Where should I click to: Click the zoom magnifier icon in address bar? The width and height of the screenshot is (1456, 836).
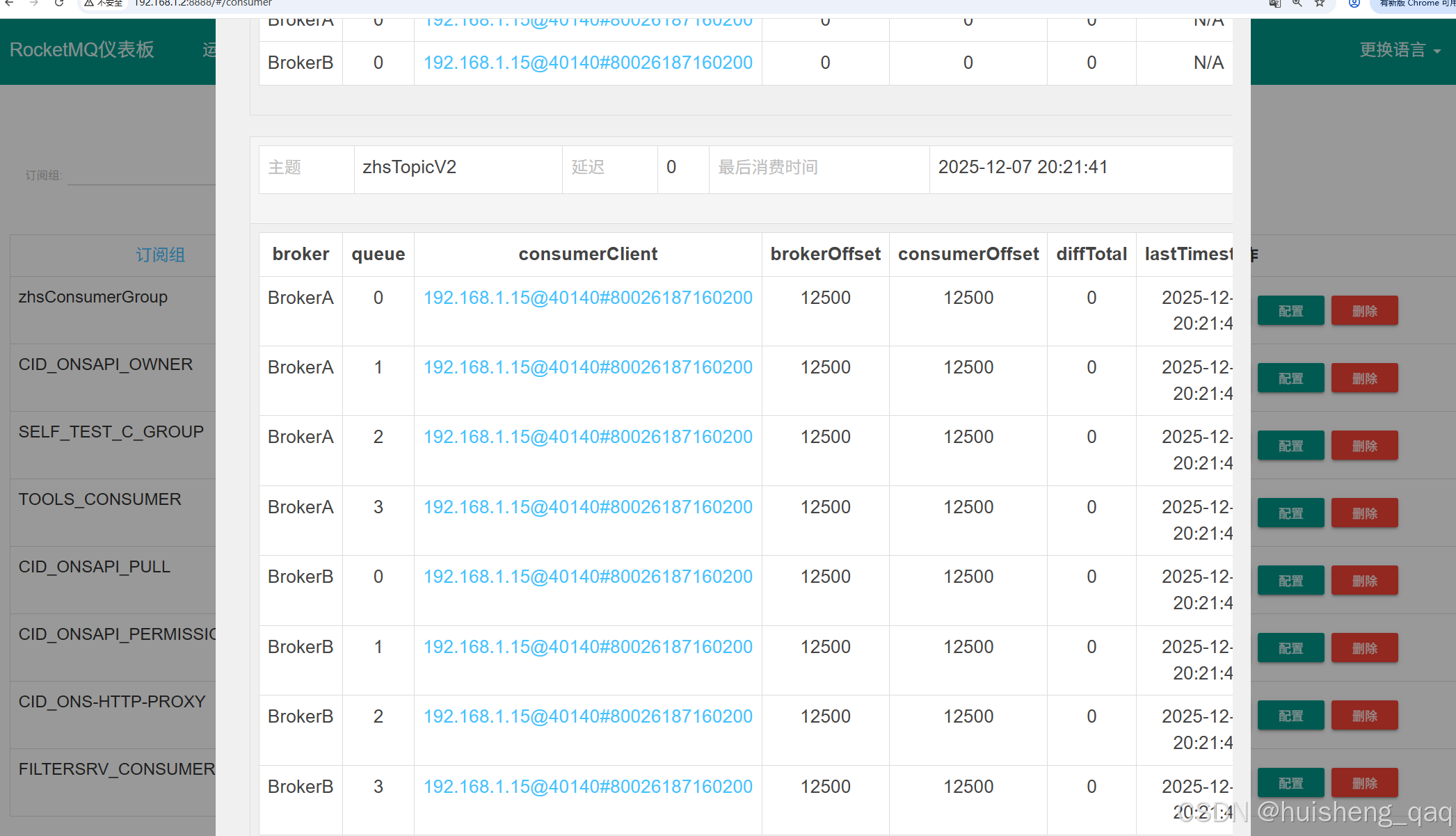click(x=1297, y=3)
